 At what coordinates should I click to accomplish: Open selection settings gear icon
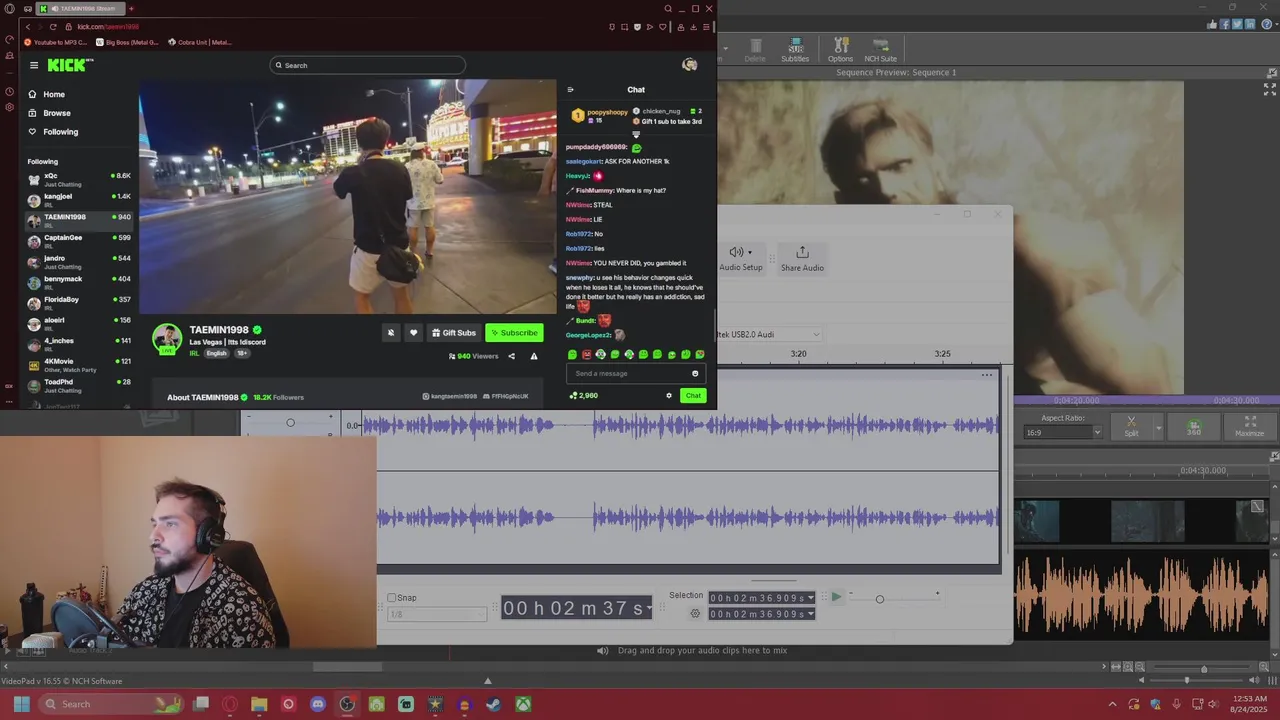point(695,613)
